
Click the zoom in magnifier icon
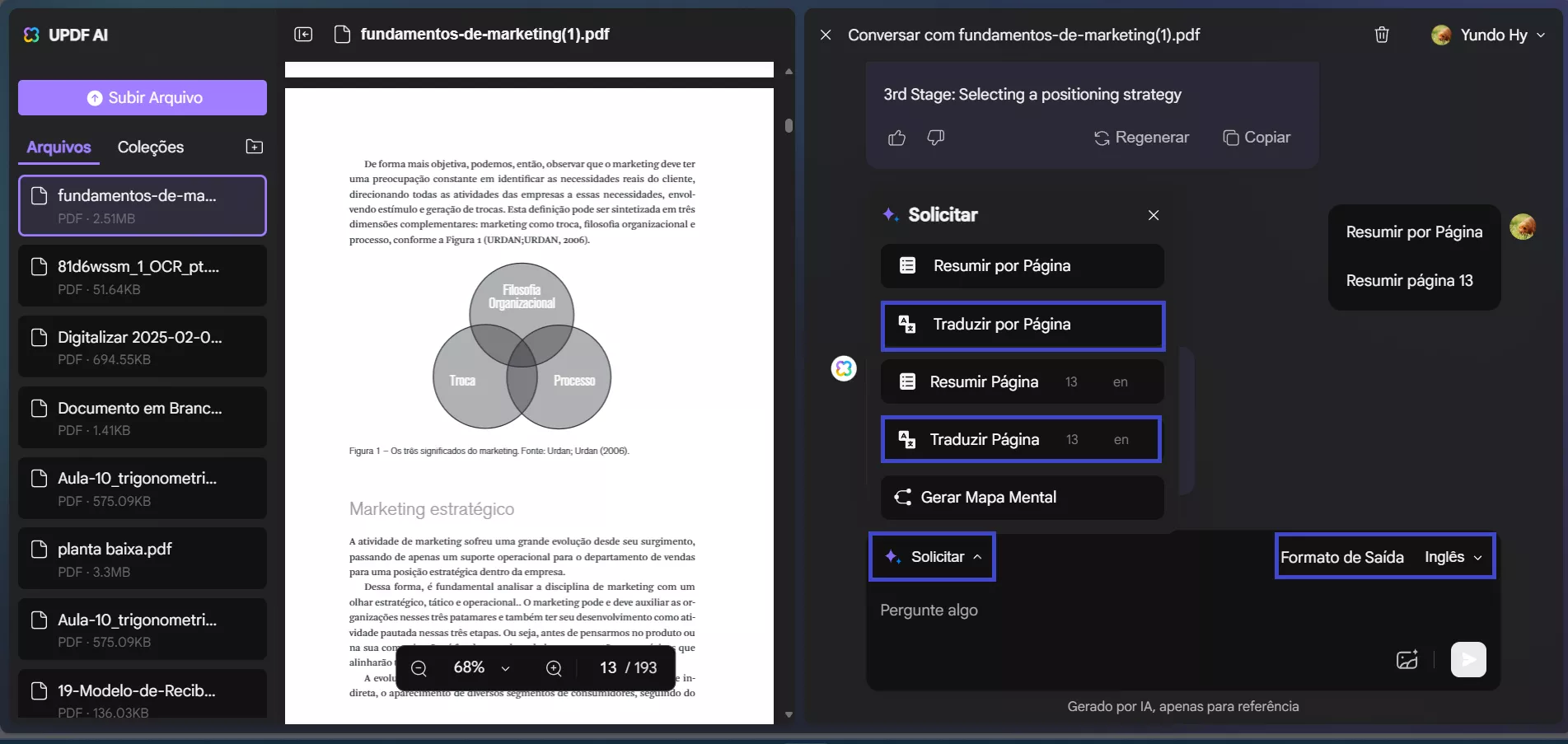point(554,668)
